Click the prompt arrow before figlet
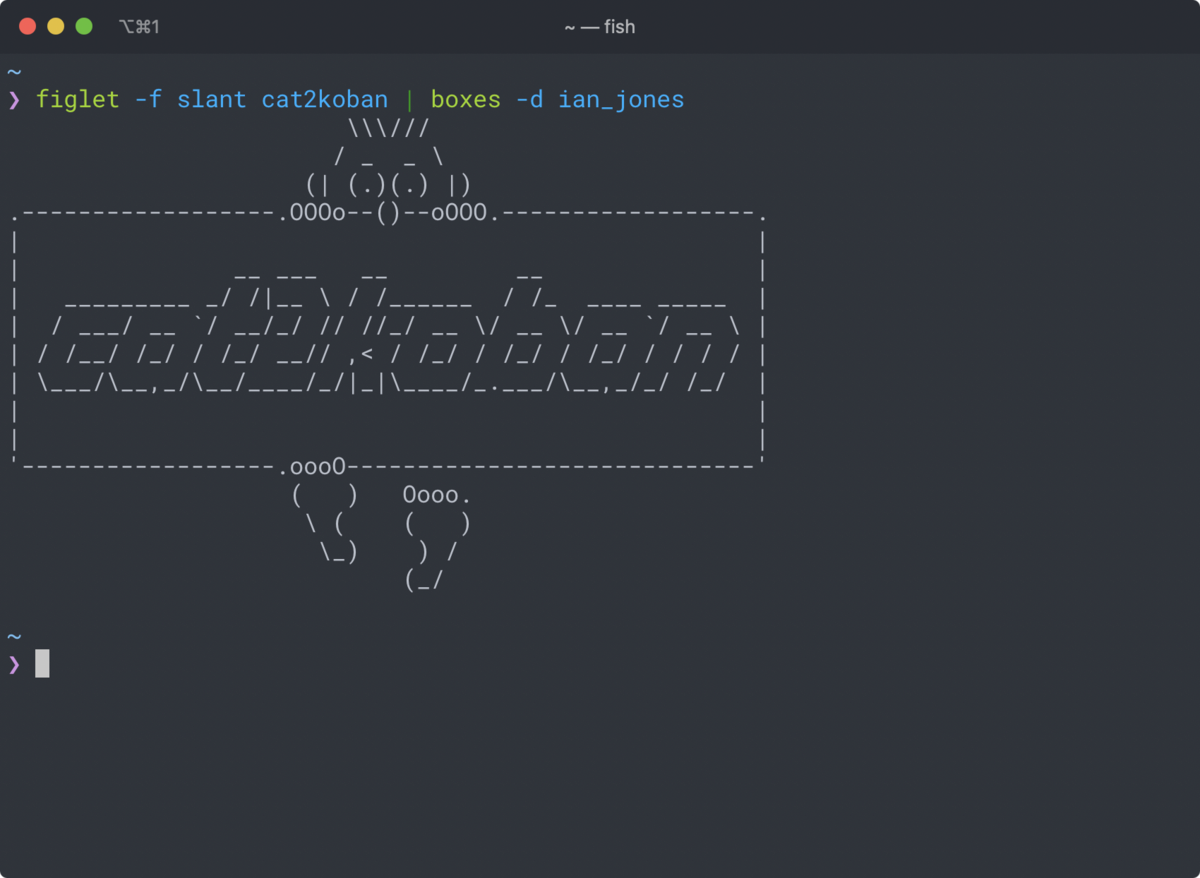This screenshot has height=878, width=1200. 14,100
